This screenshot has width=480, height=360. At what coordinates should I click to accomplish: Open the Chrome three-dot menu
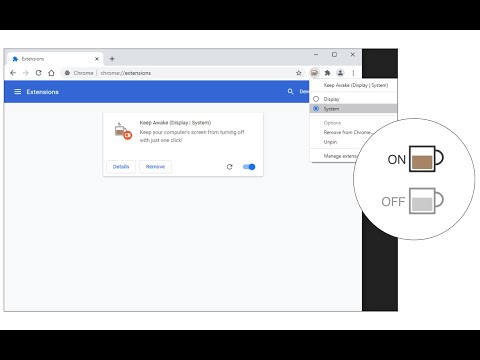353,73
